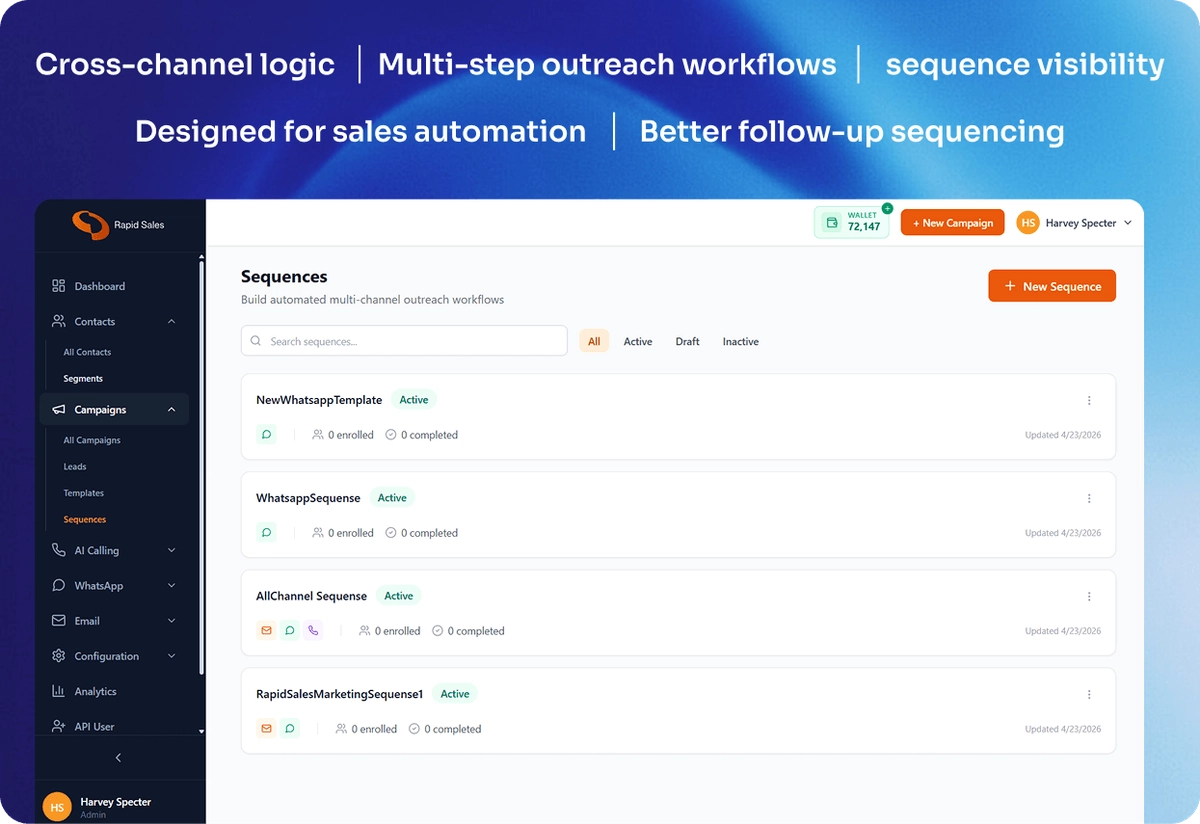Viewport: 1200px width, 824px height.
Task: Open the AllChannel Sequense three-dot menu
Action: point(1089,596)
